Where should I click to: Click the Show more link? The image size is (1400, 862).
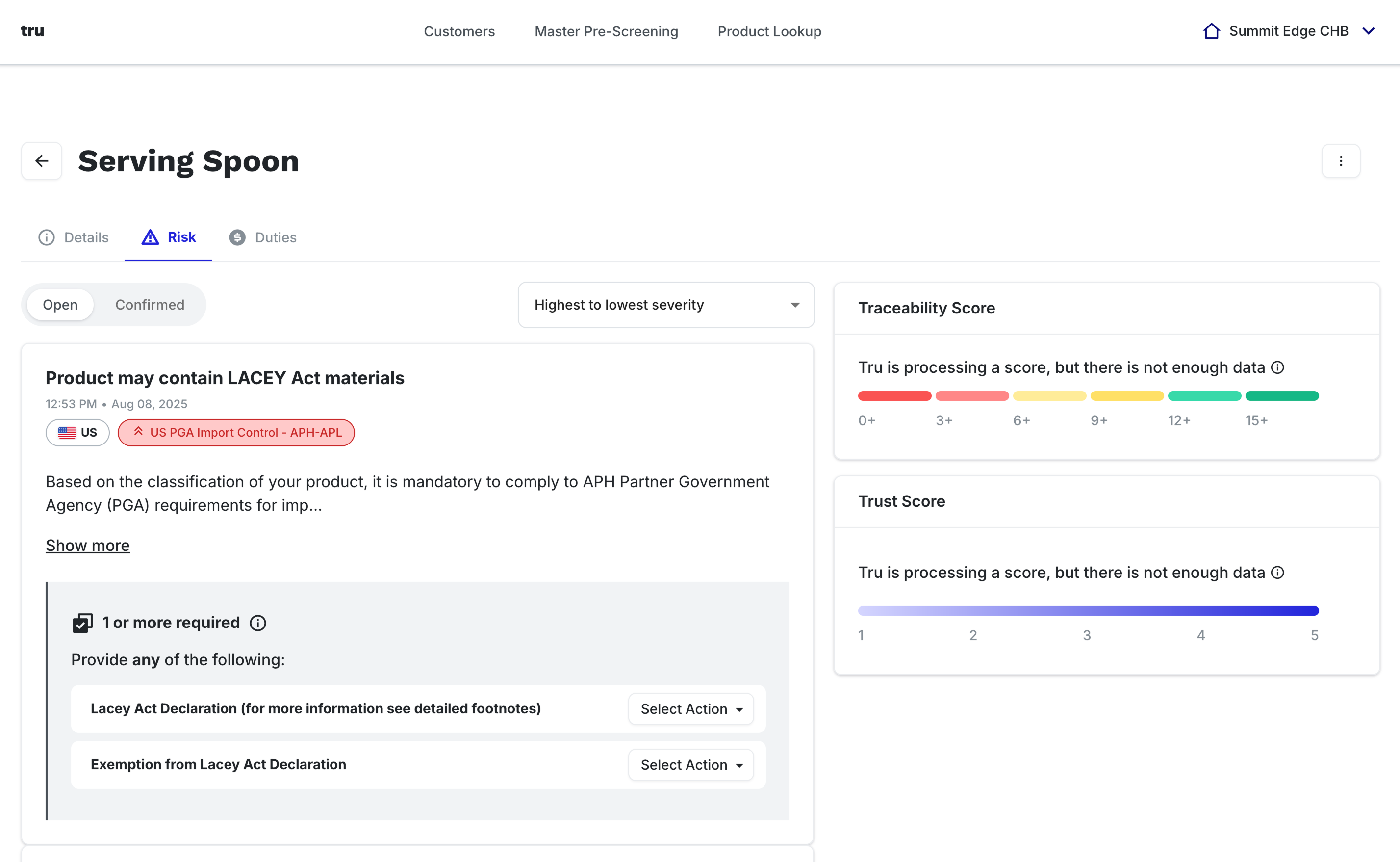(87, 545)
